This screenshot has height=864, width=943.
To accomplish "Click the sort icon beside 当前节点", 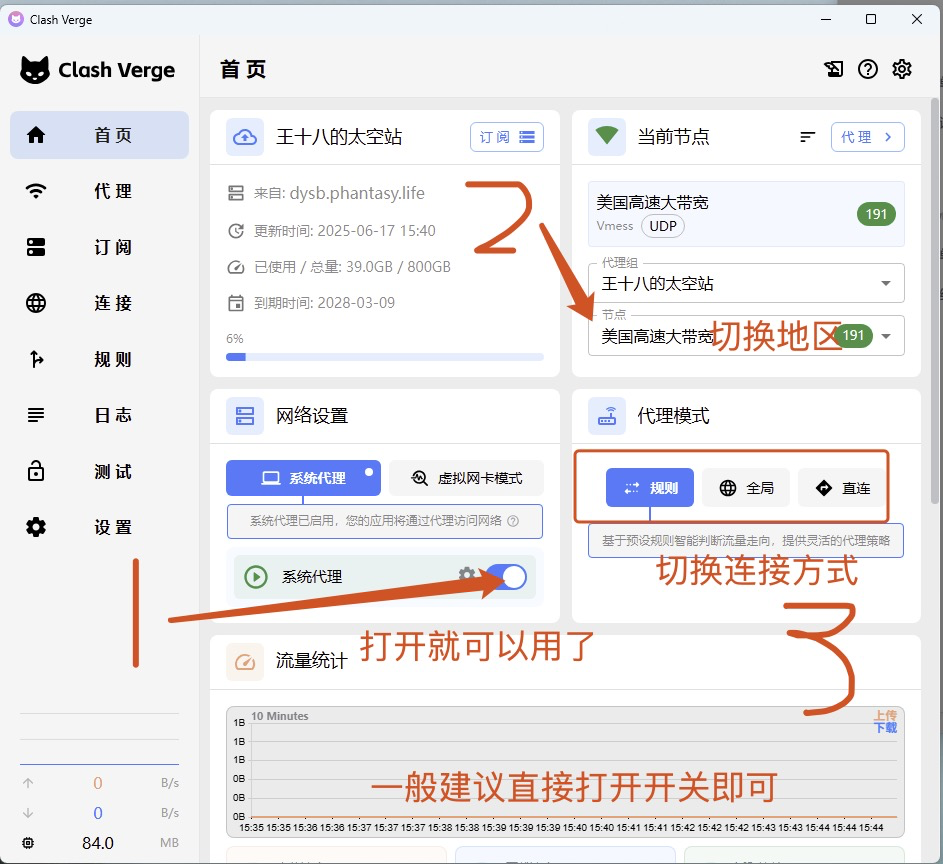I will (808, 137).
